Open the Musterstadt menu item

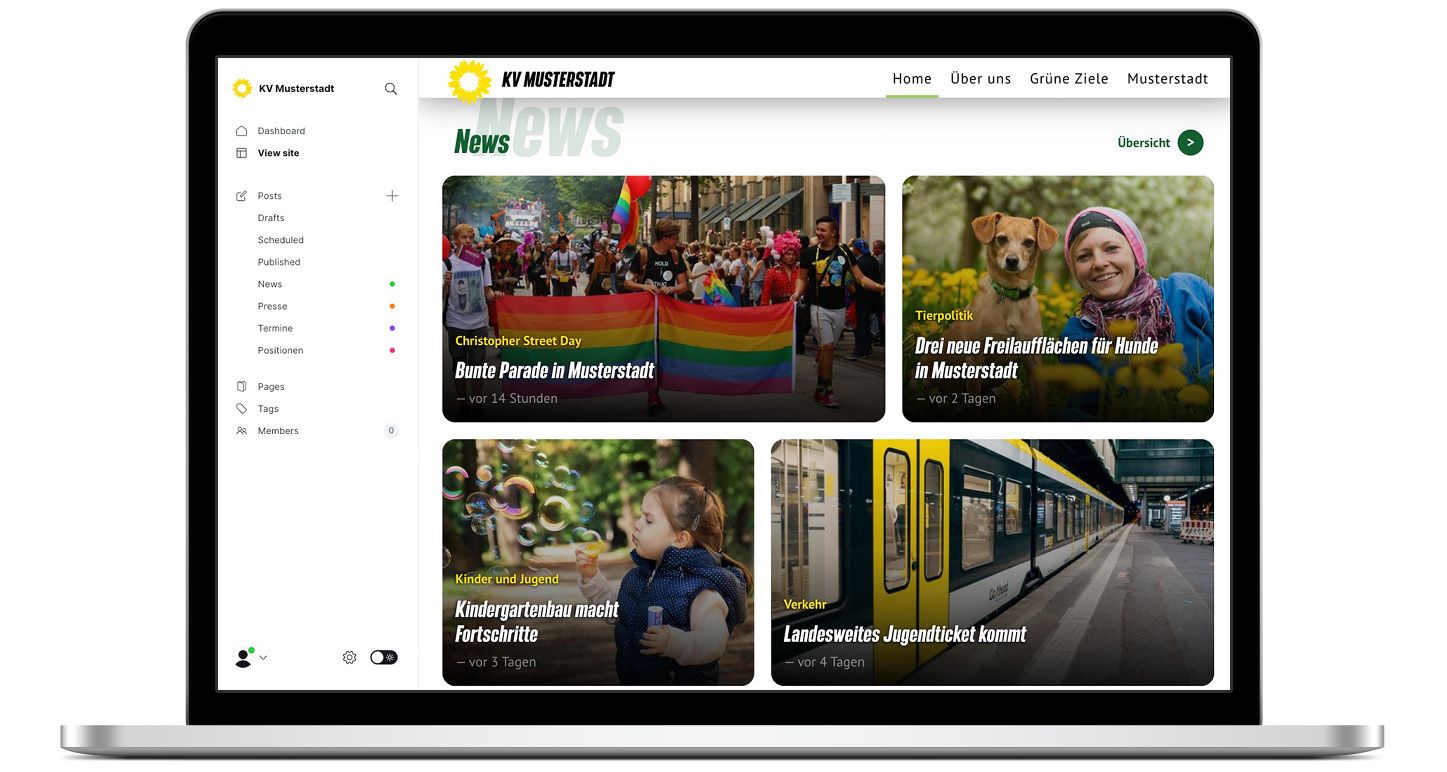1168,79
